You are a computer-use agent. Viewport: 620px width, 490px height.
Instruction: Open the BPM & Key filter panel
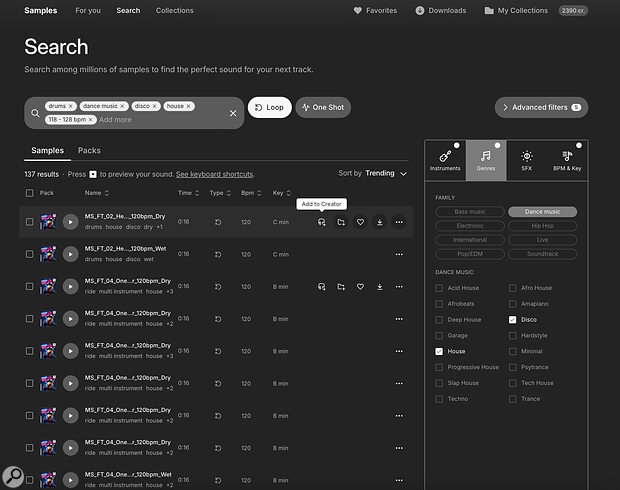(566, 160)
